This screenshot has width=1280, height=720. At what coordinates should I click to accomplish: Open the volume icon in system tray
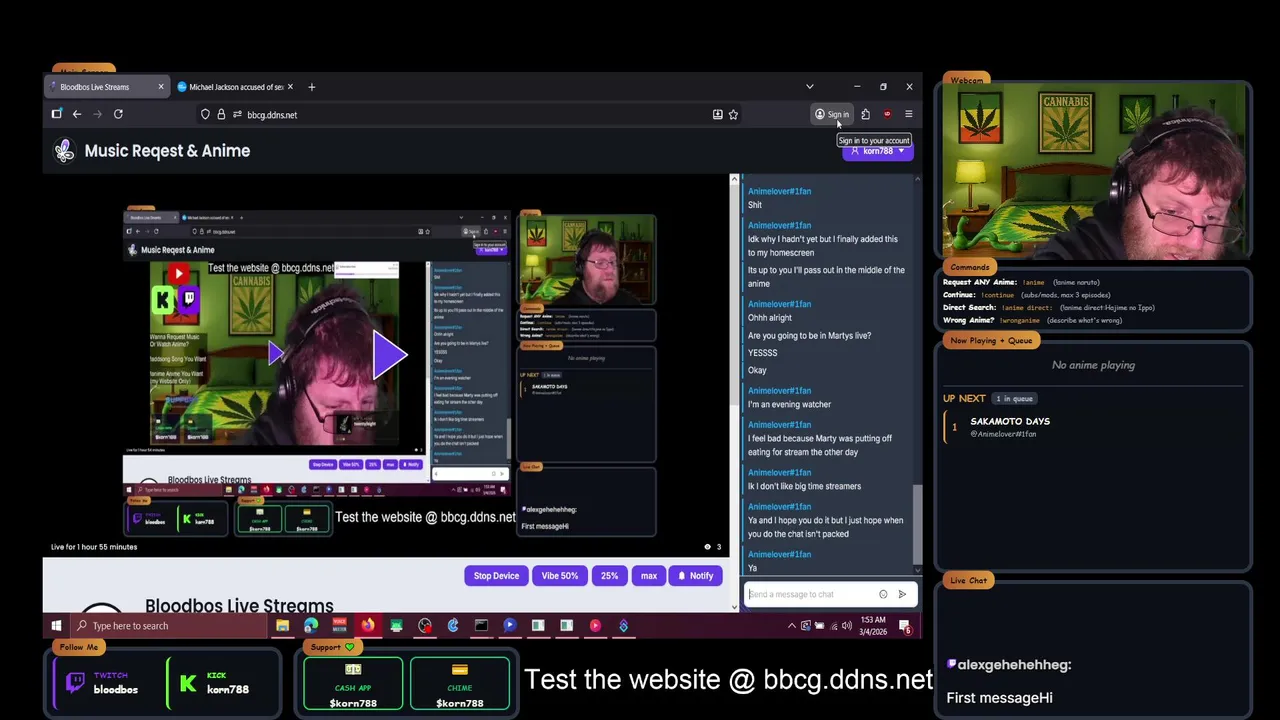847,626
